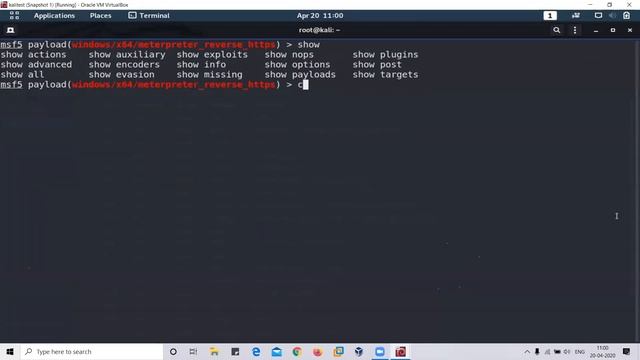Viewport: 640px width, 360px height.
Task: Click the 'show advanced' completion text
Action: point(36,64)
